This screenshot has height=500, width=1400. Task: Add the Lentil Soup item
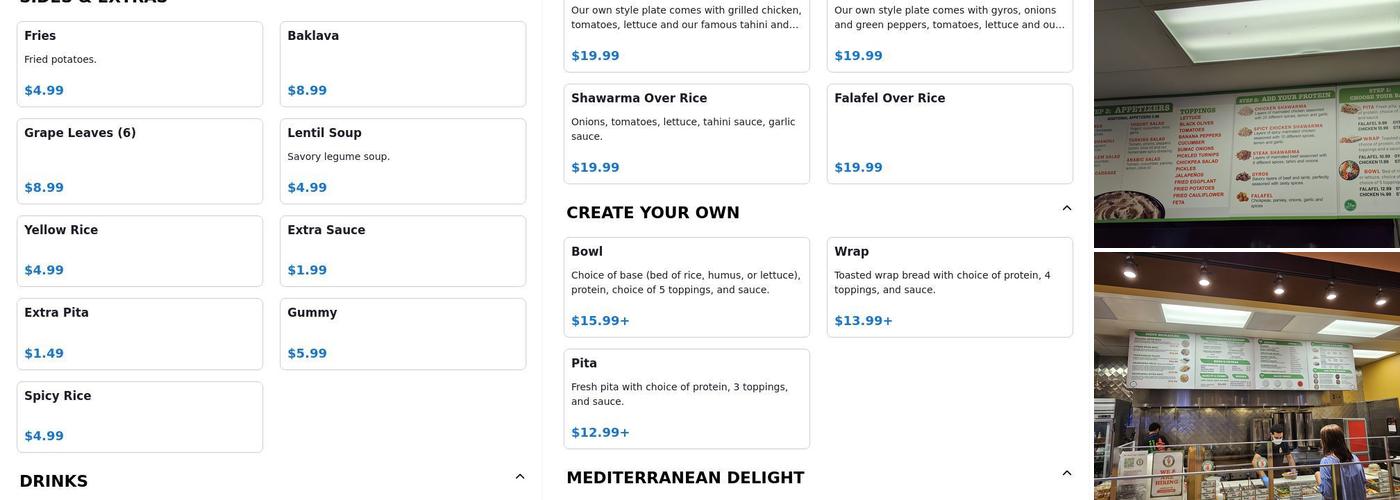402,161
